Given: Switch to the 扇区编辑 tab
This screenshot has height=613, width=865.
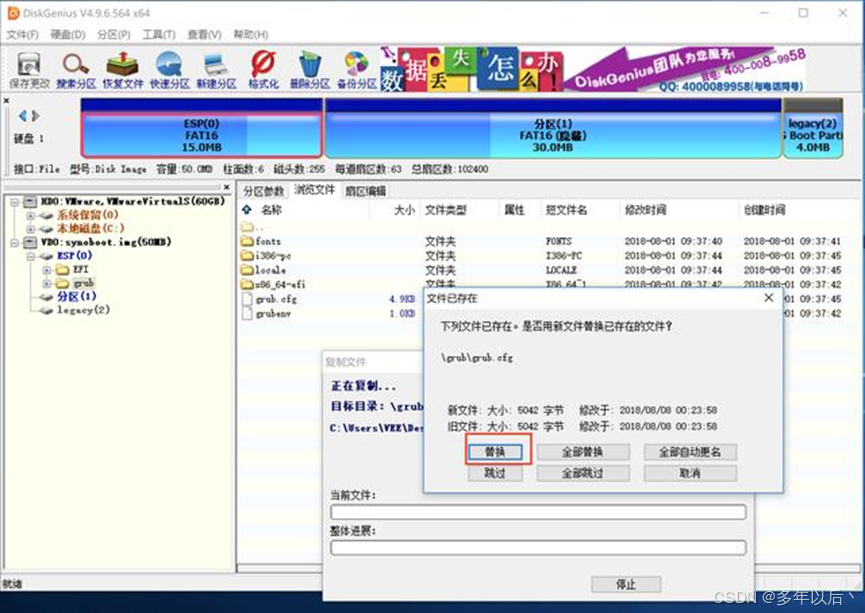Looking at the screenshot, I should [x=365, y=191].
